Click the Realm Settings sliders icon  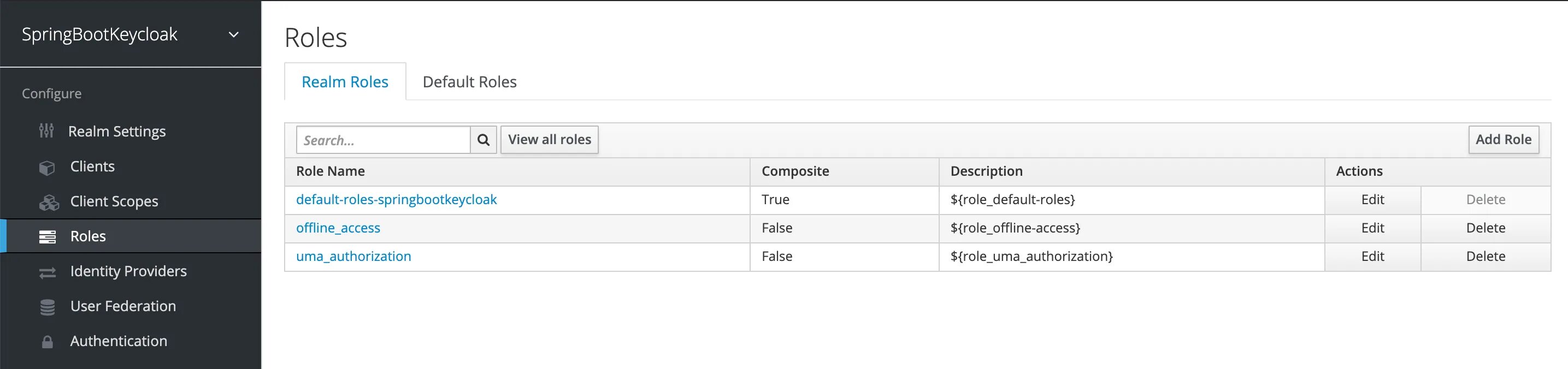[46, 130]
